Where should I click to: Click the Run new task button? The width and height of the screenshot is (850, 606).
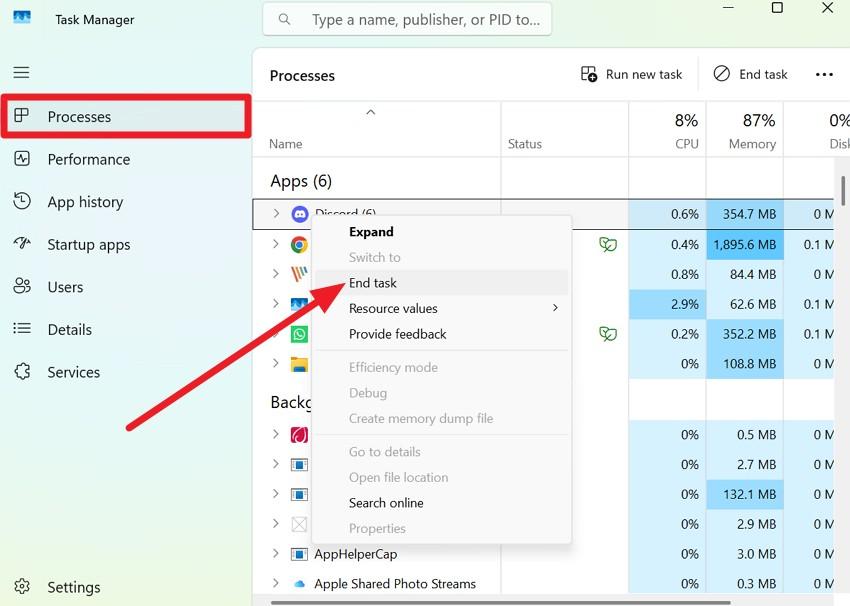632,74
